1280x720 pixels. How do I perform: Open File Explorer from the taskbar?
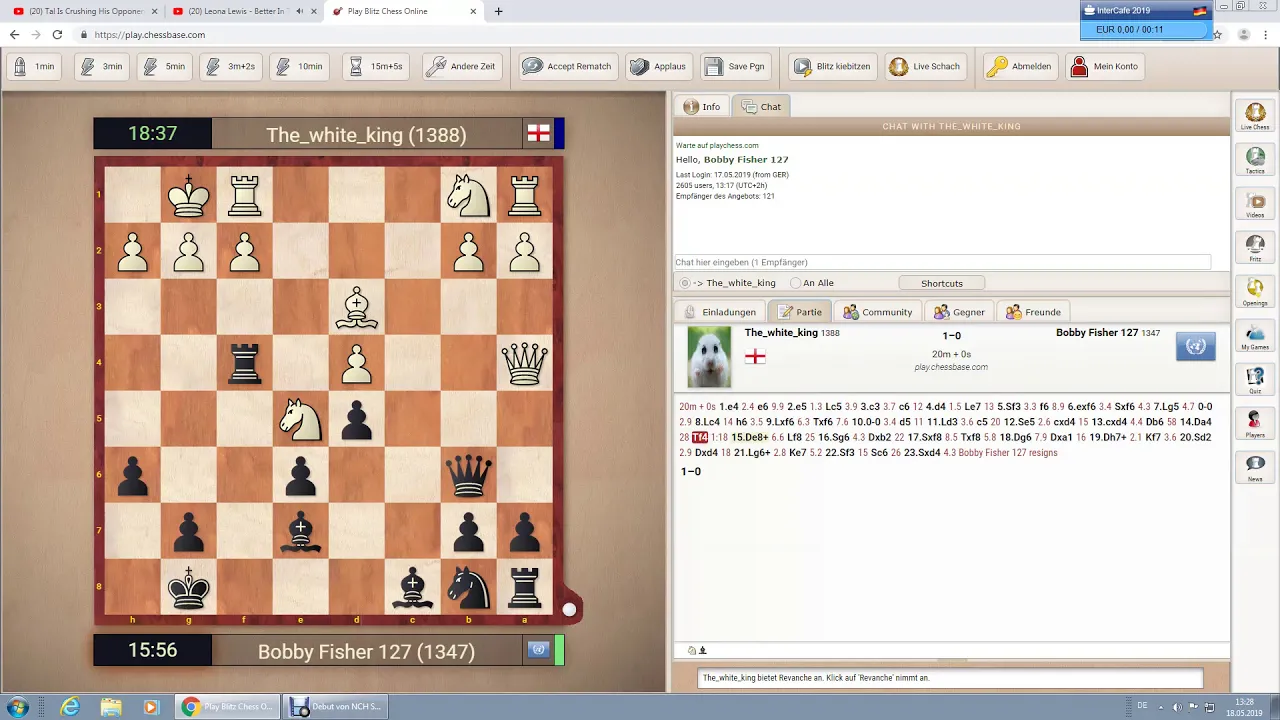pos(110,707)
